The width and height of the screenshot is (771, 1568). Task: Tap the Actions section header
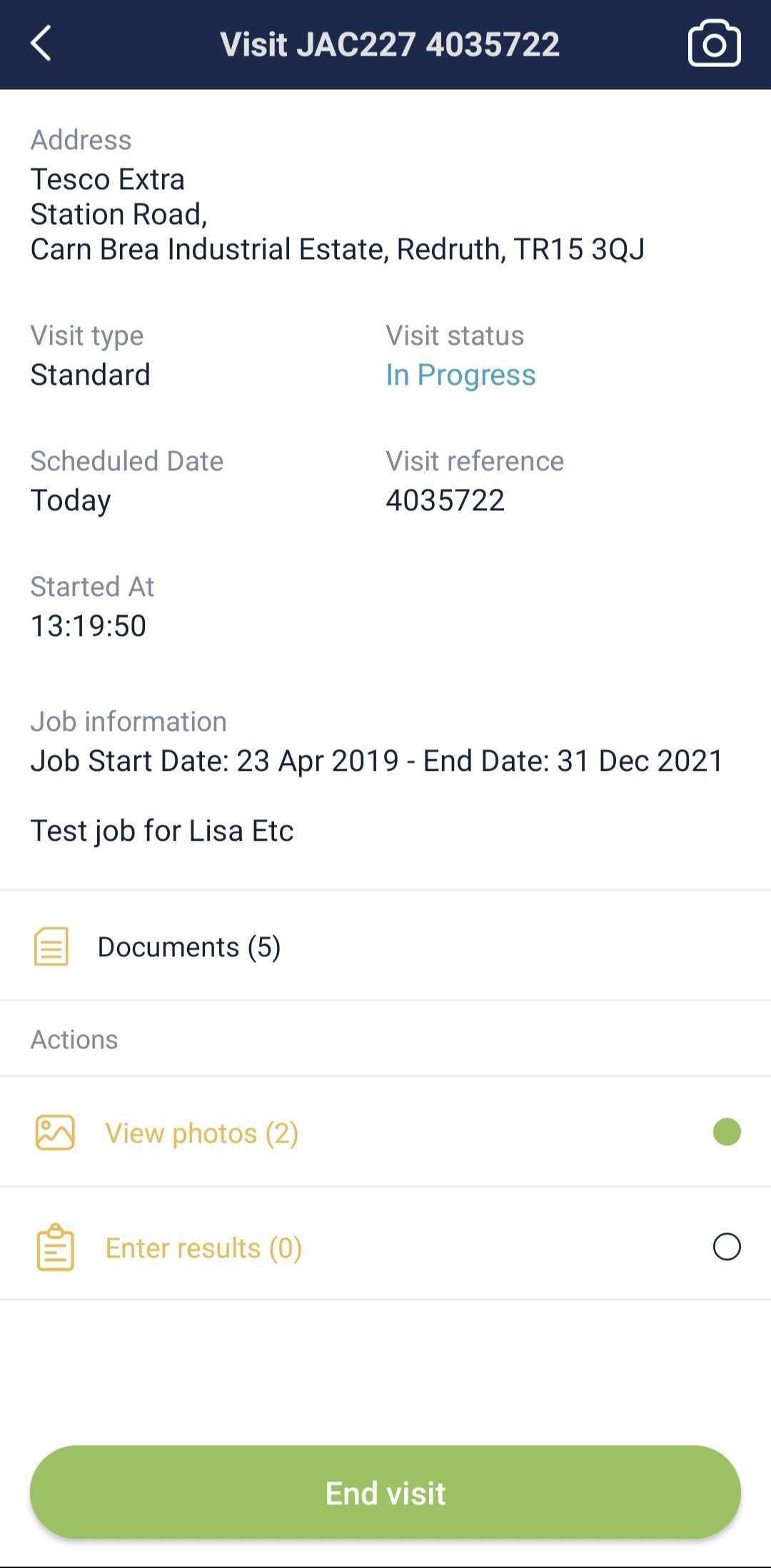[x=74, y=1040]
